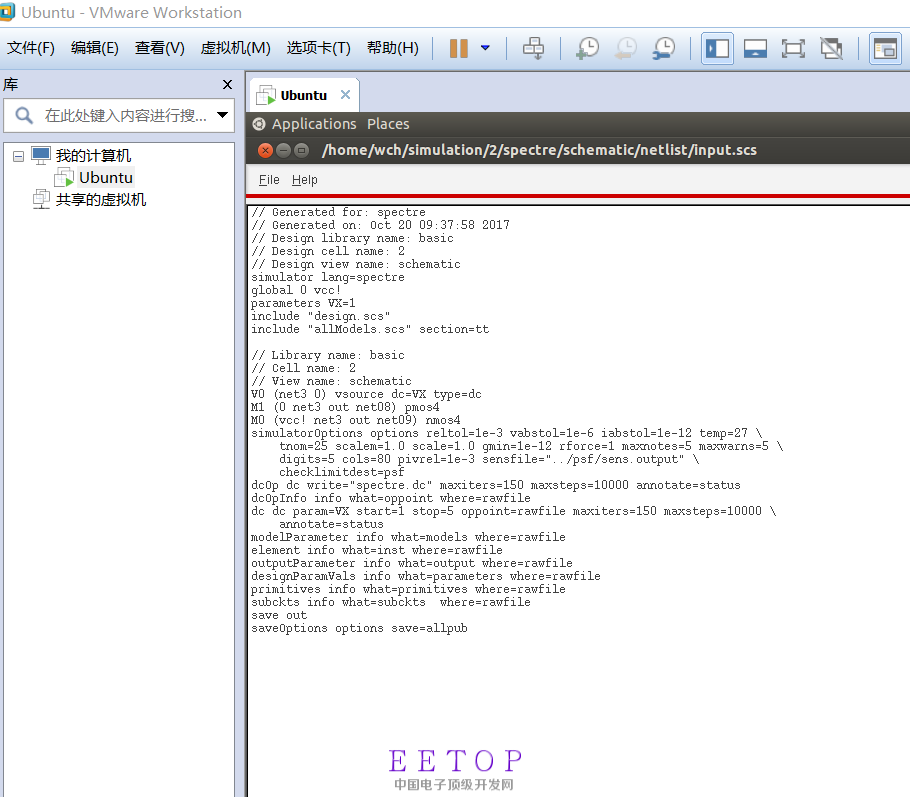Open the power options dropdown arrow

(x=485, y=48)
